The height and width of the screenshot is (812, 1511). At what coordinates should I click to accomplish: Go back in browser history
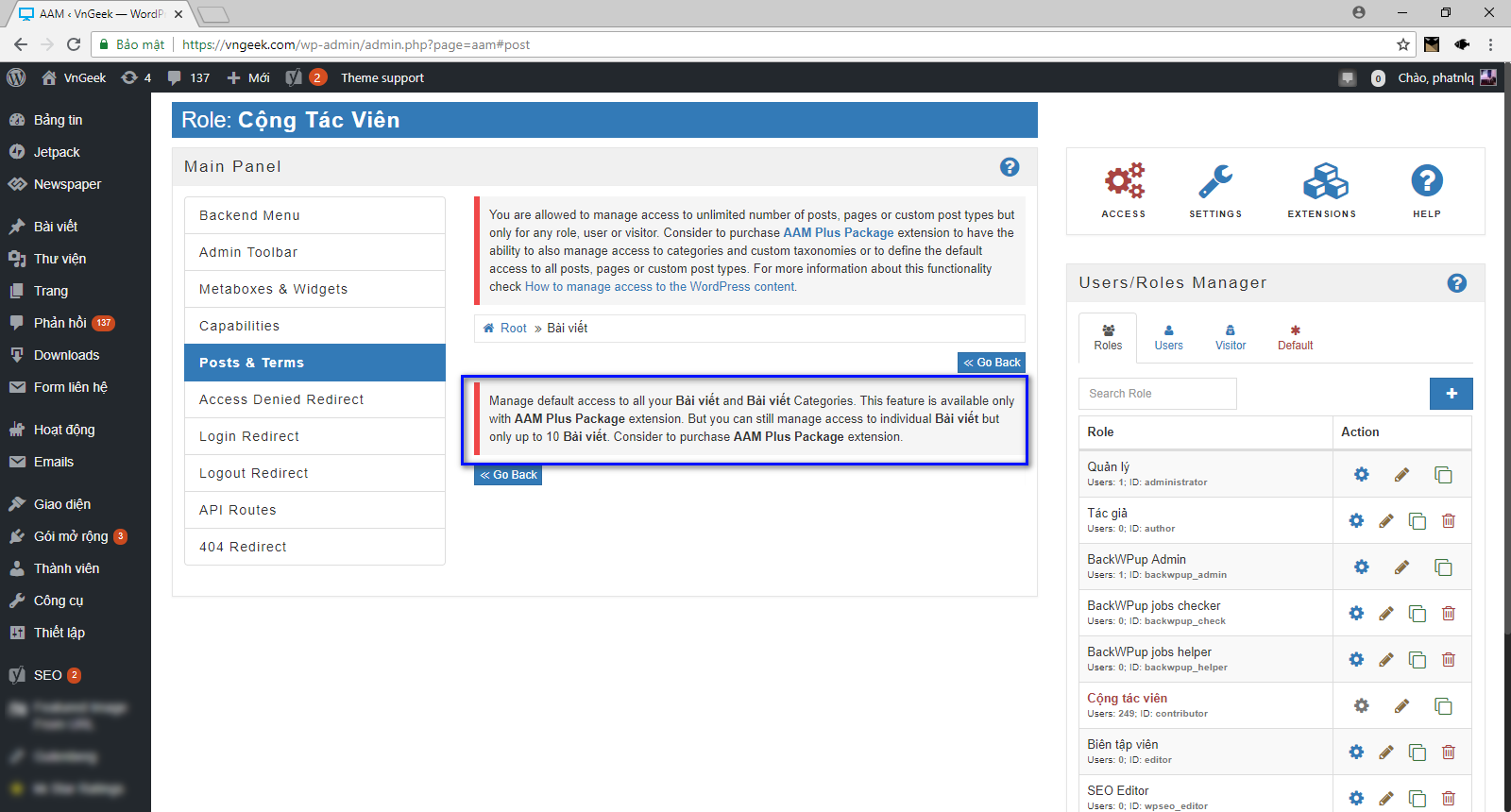(x=21, y=44)
